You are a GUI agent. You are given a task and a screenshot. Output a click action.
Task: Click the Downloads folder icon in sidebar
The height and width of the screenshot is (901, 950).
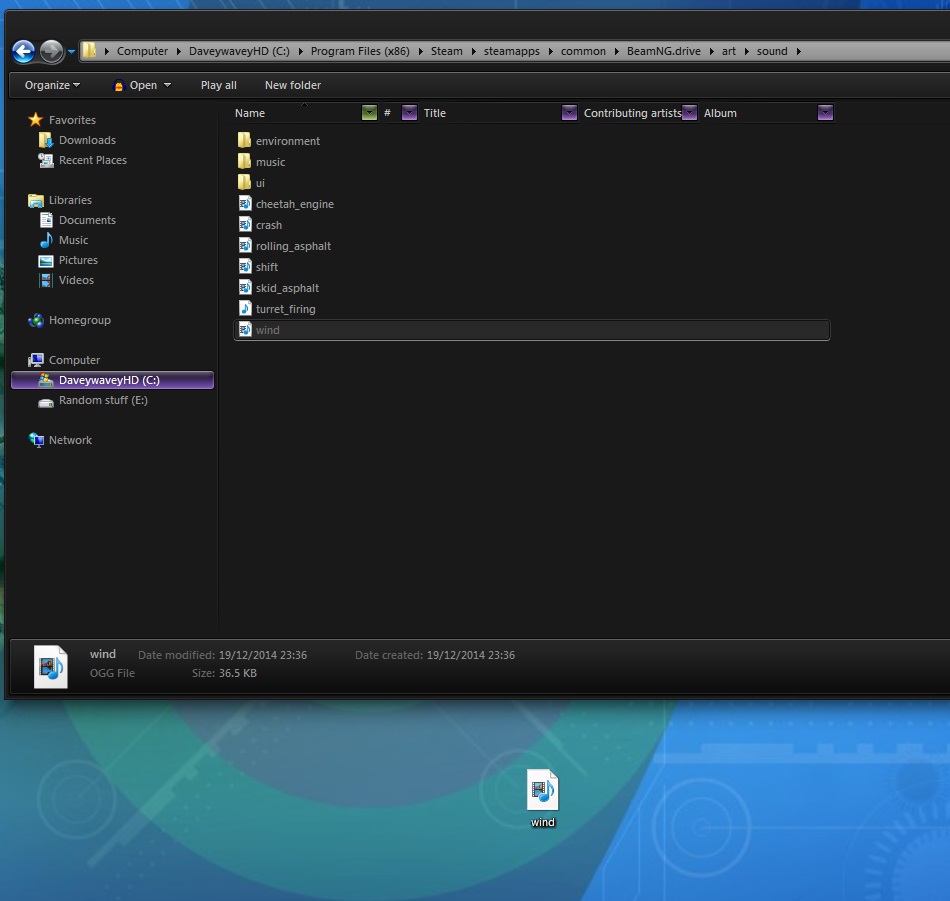click(x=45, y=140)
